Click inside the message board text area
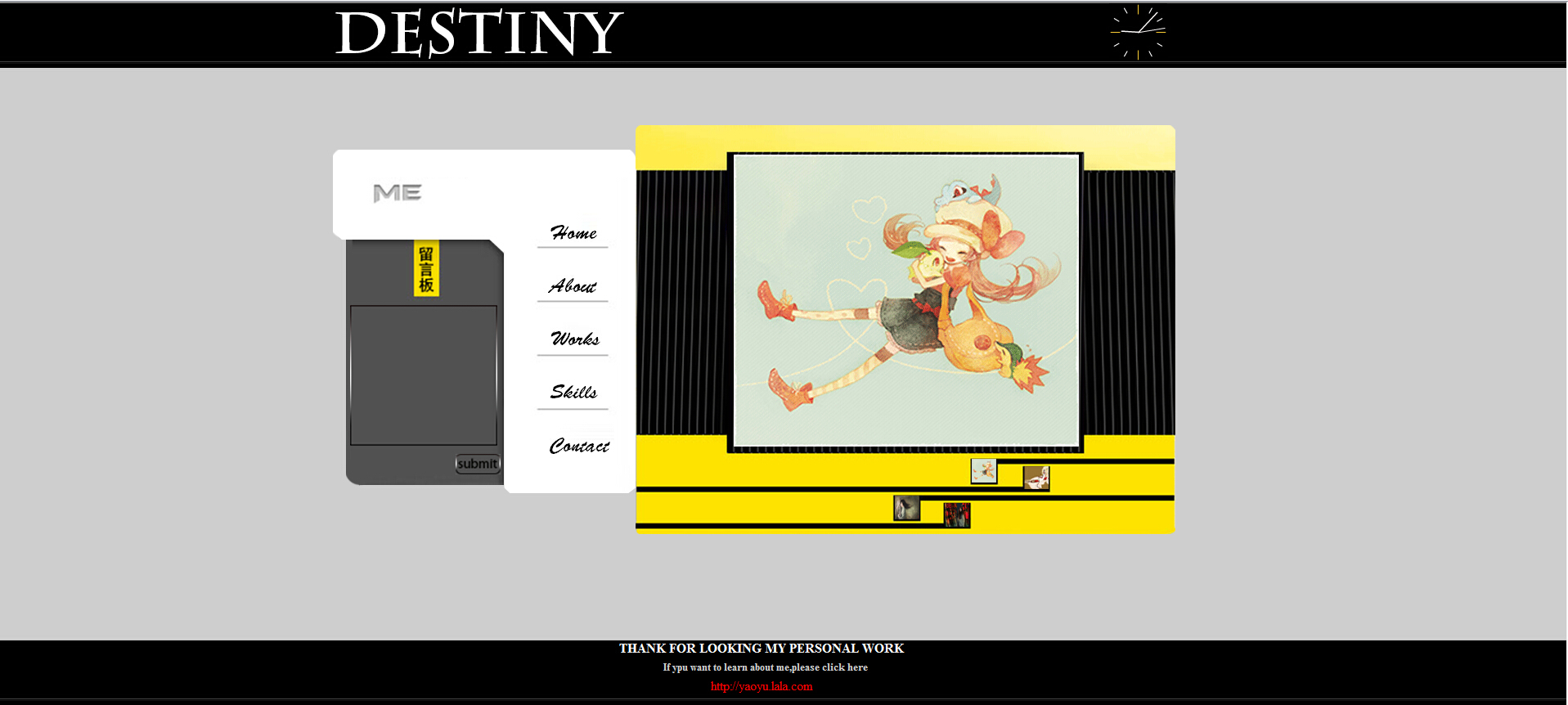This screenshot has width=1568, height=705. click(x=424, y=375)
